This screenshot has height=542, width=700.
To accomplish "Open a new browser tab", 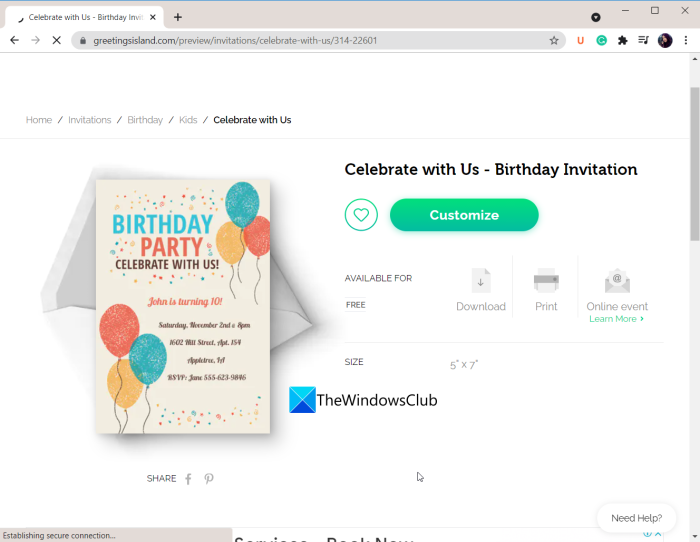I will coord(178,17).
